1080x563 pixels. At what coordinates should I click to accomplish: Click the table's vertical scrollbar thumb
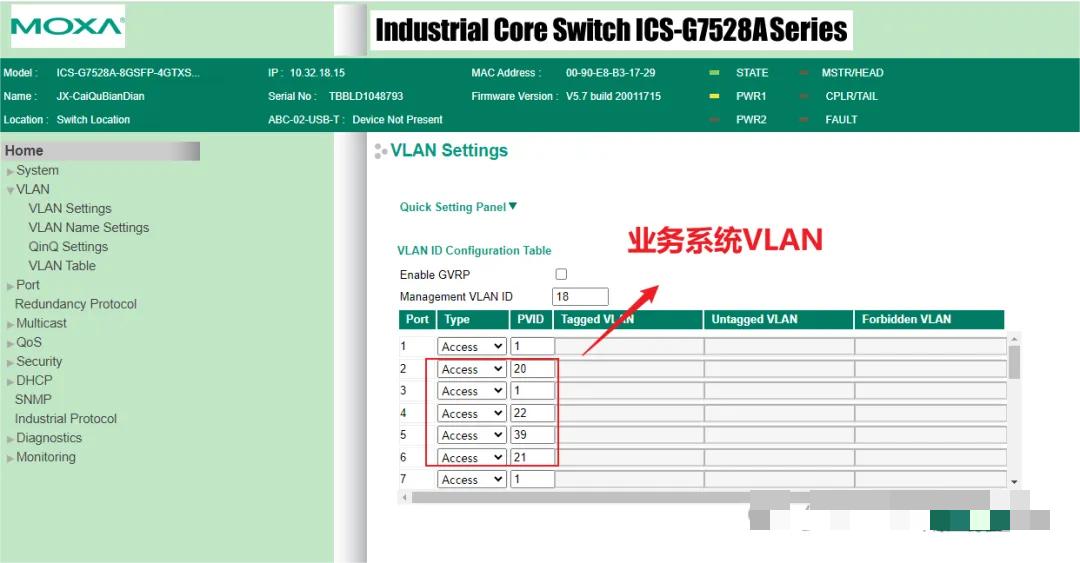click(1014, 362)
